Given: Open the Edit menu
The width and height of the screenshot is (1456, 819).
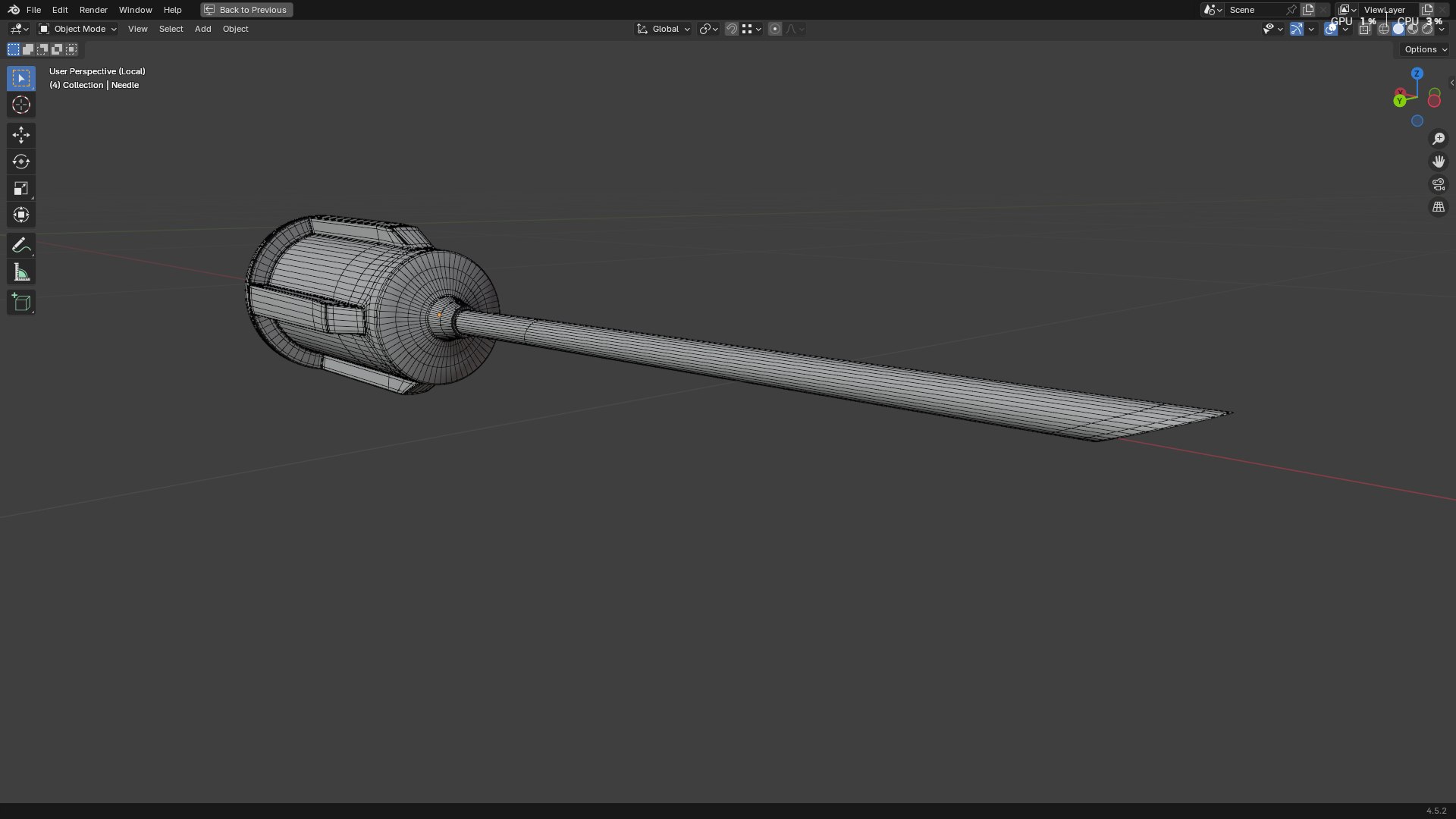Looking at the screenshot, I should click(60, 10).
